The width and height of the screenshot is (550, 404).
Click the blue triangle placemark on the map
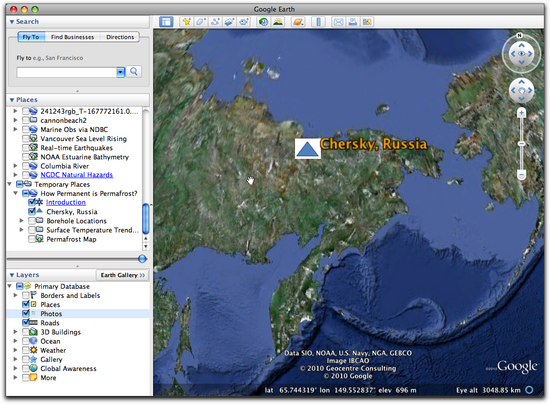pos(308,149)
